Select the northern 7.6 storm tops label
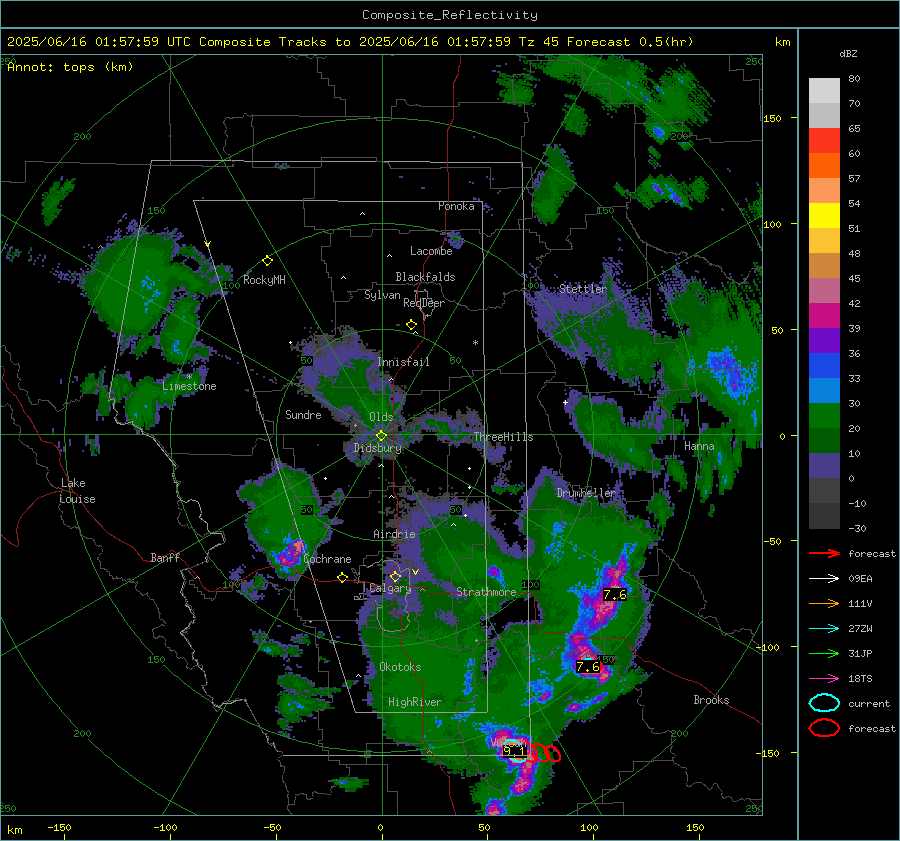 (614, 595)
